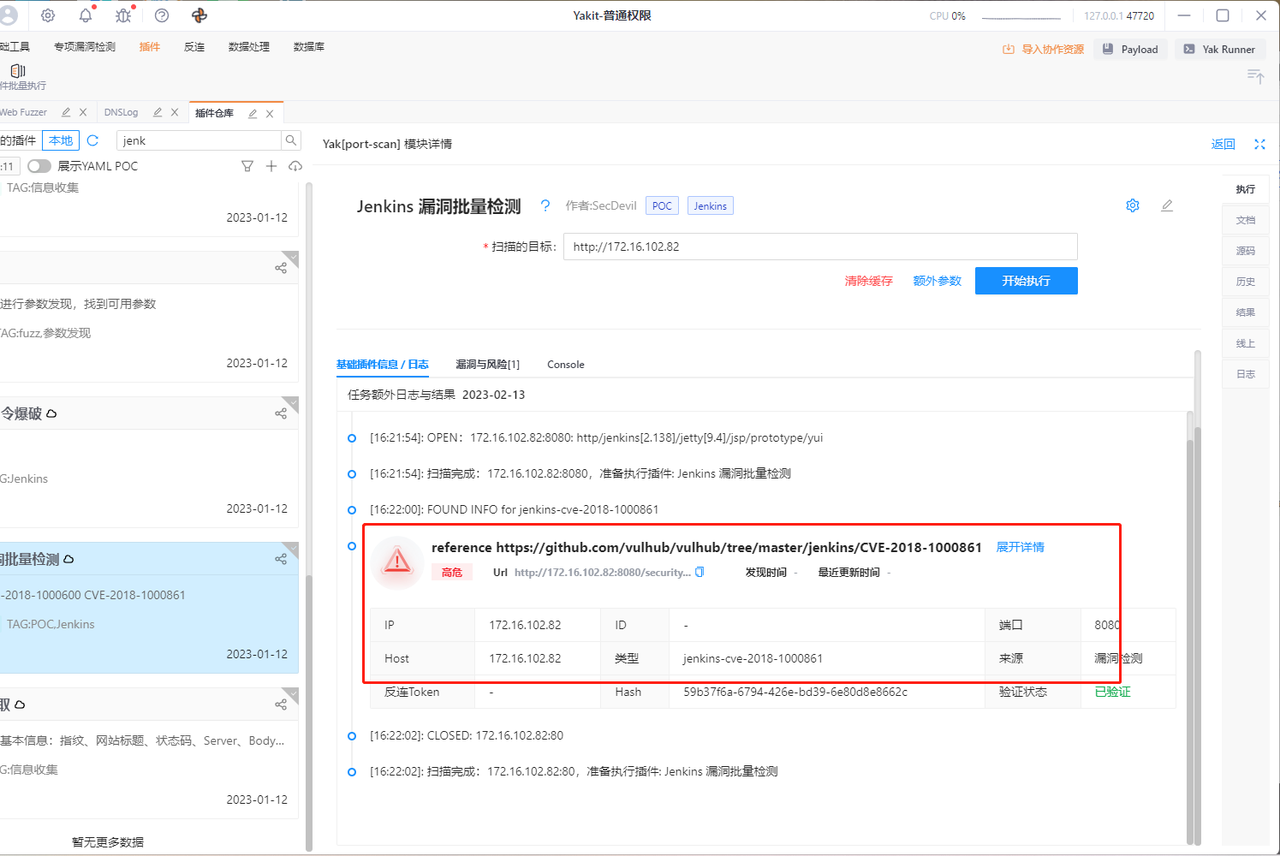Click the cloud download icon above plugin list
Viewport: 1280px width, 856px height.
click(x=295, y=166)
